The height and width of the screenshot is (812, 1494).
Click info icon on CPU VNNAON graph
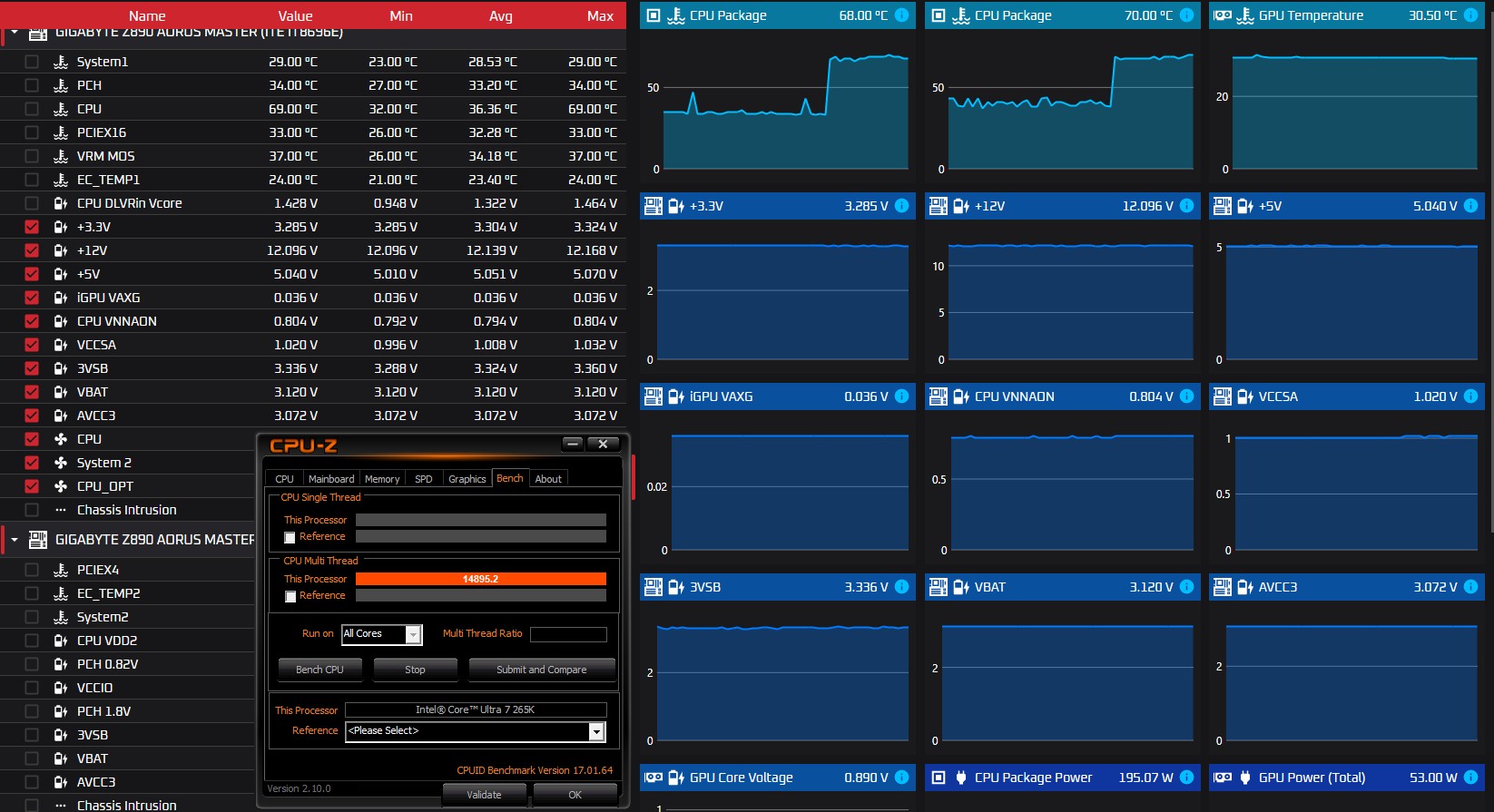(x=1186, y=396)
